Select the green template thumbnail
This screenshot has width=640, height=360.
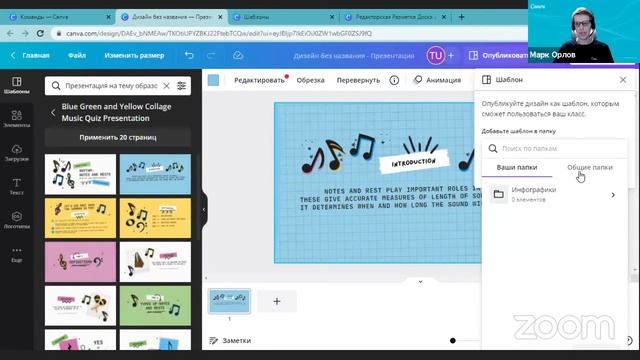coord(155,306)
